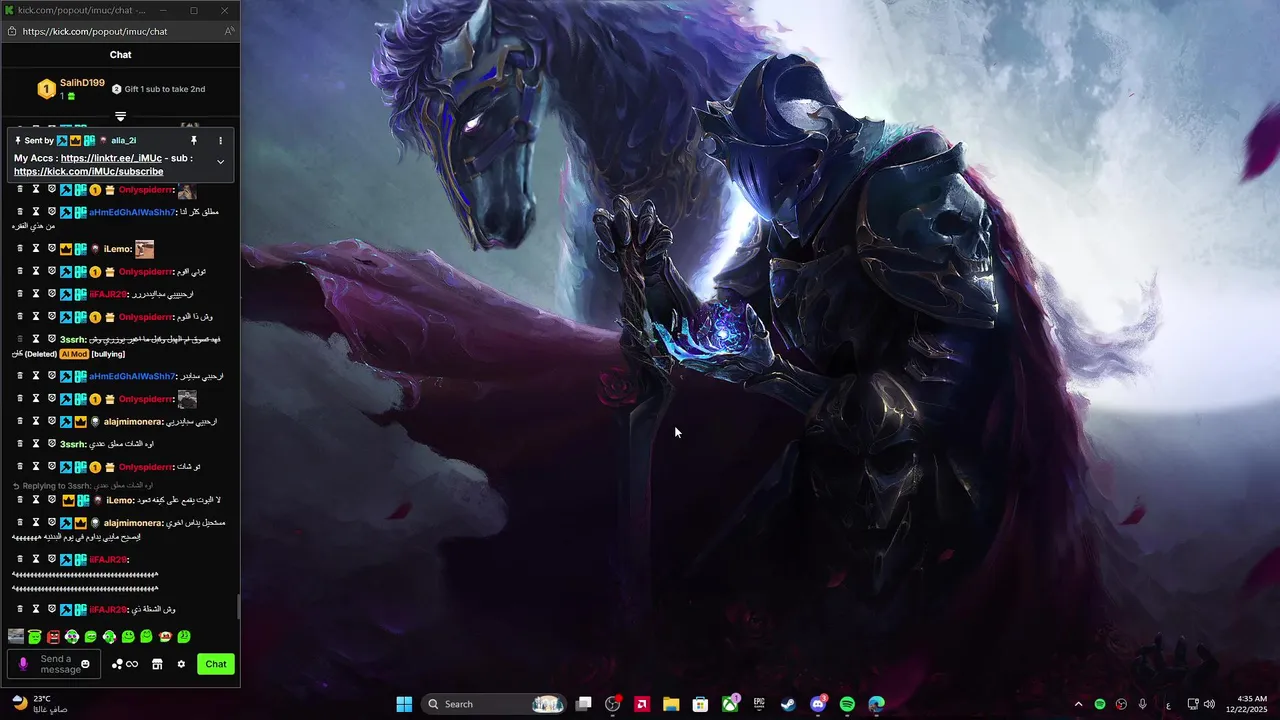Screen dimensions: 1280x720
Task: Click SalihD199 top gifter name
Action: coord(82,83)
